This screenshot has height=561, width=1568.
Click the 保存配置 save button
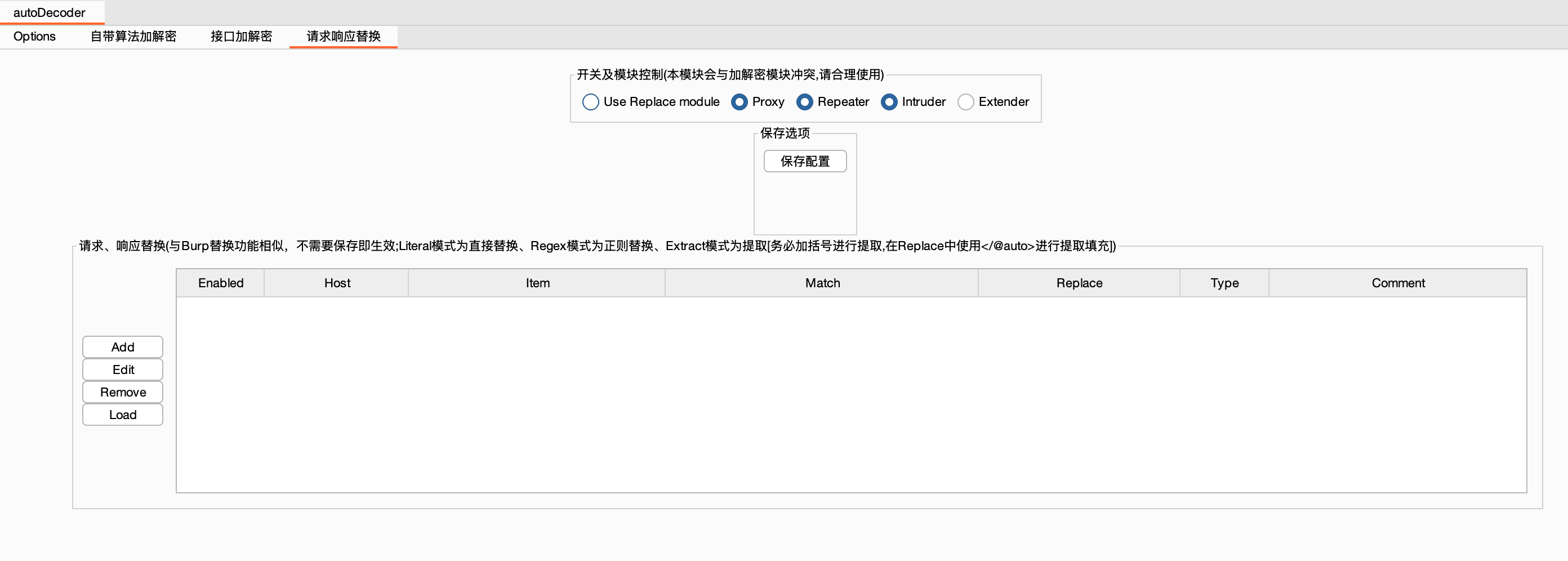pyautogui.click(x=805, y=161)
